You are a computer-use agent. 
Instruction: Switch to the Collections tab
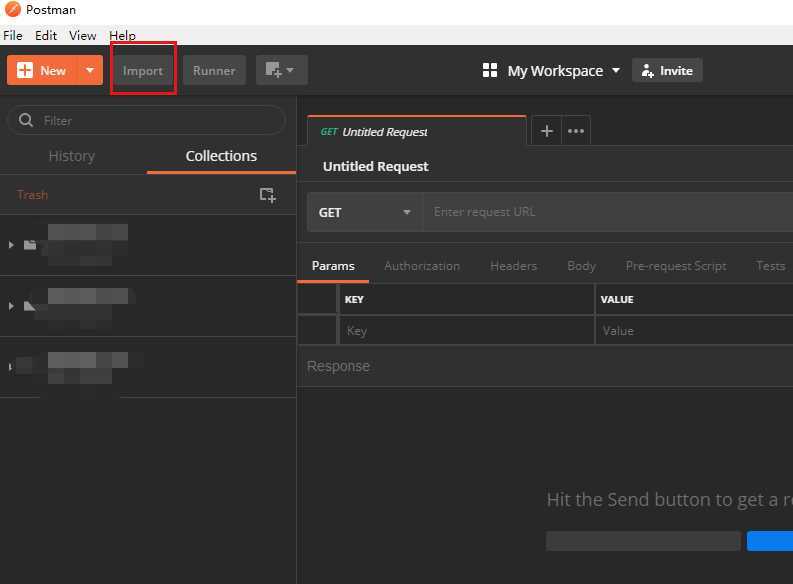221,156
